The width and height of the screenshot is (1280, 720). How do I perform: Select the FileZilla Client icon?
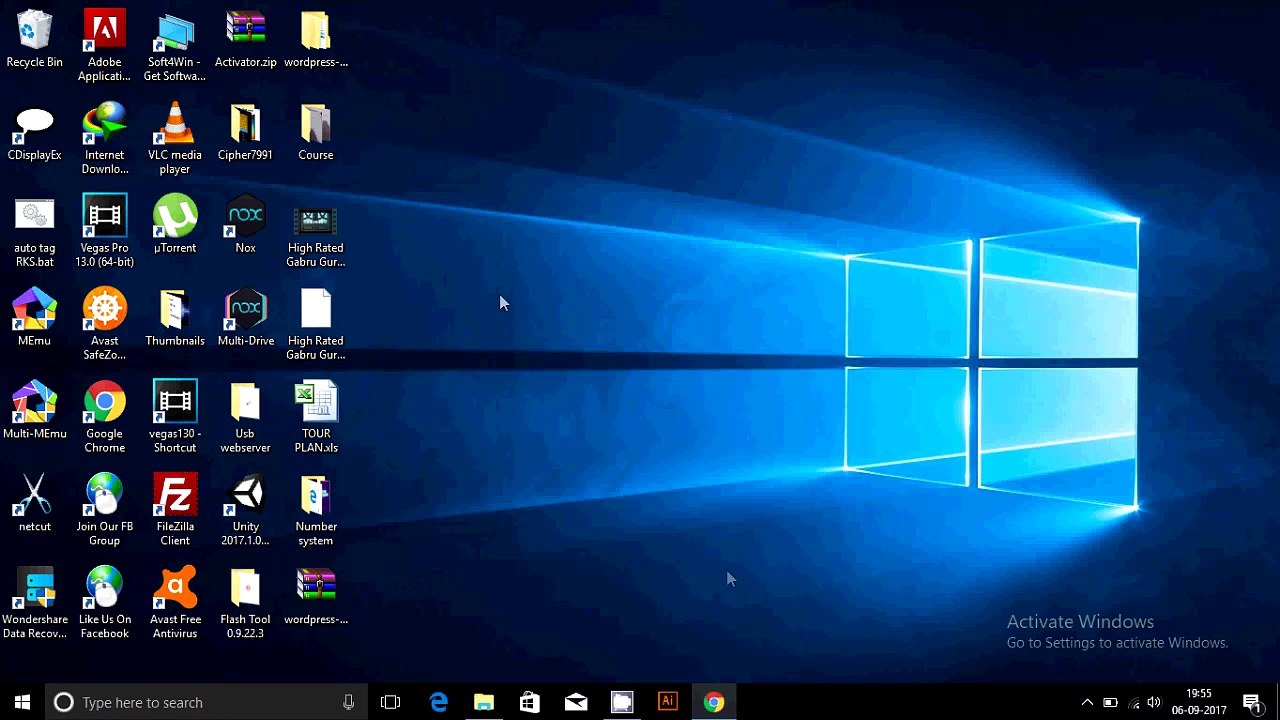coord(175,511)
